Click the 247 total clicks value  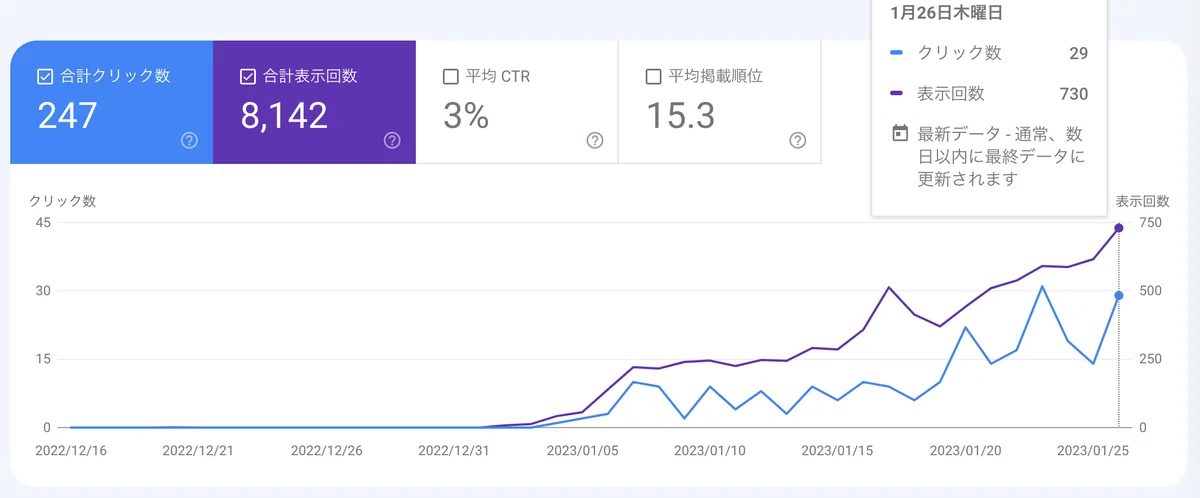(x=68, y=117)
